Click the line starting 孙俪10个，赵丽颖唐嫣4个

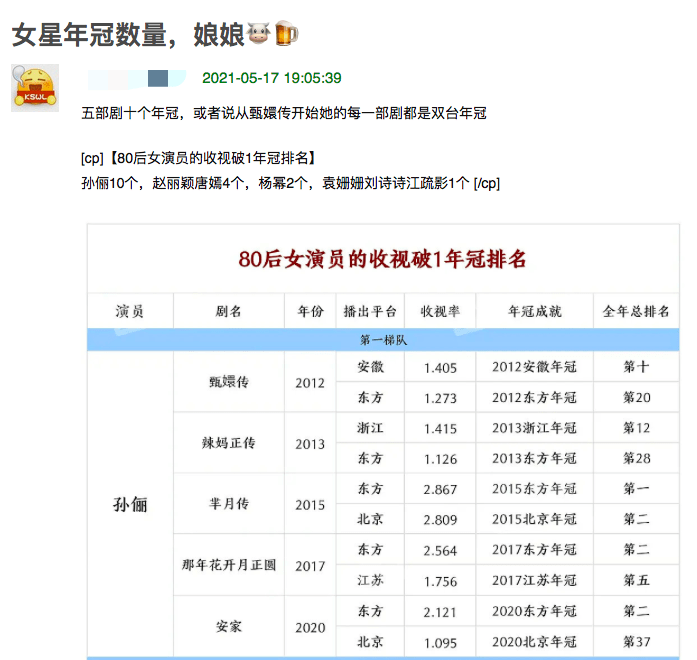click(290, 183)
